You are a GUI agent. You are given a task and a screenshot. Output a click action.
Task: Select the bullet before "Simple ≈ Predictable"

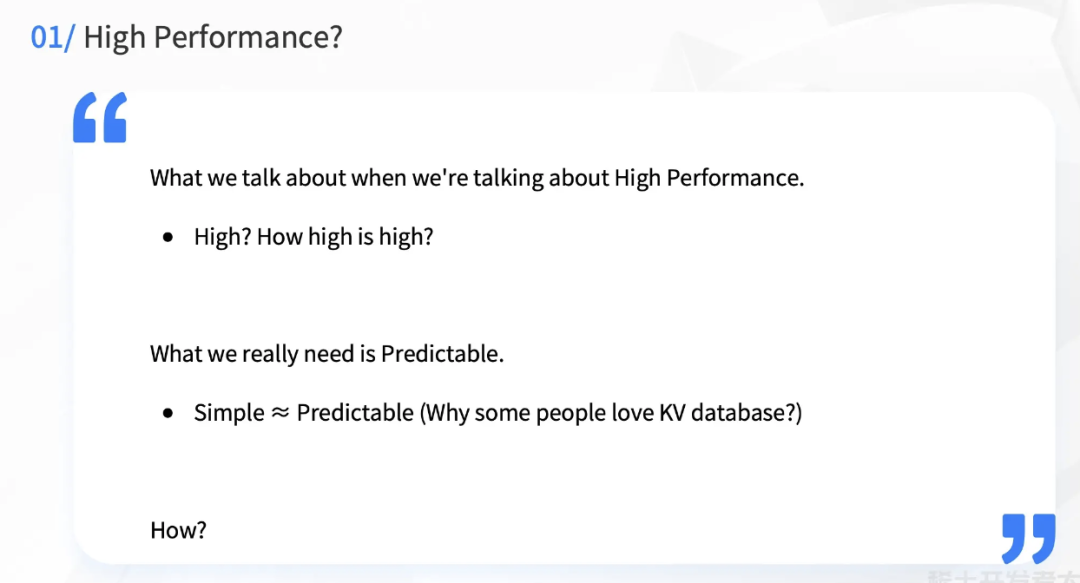coord(167,413)
